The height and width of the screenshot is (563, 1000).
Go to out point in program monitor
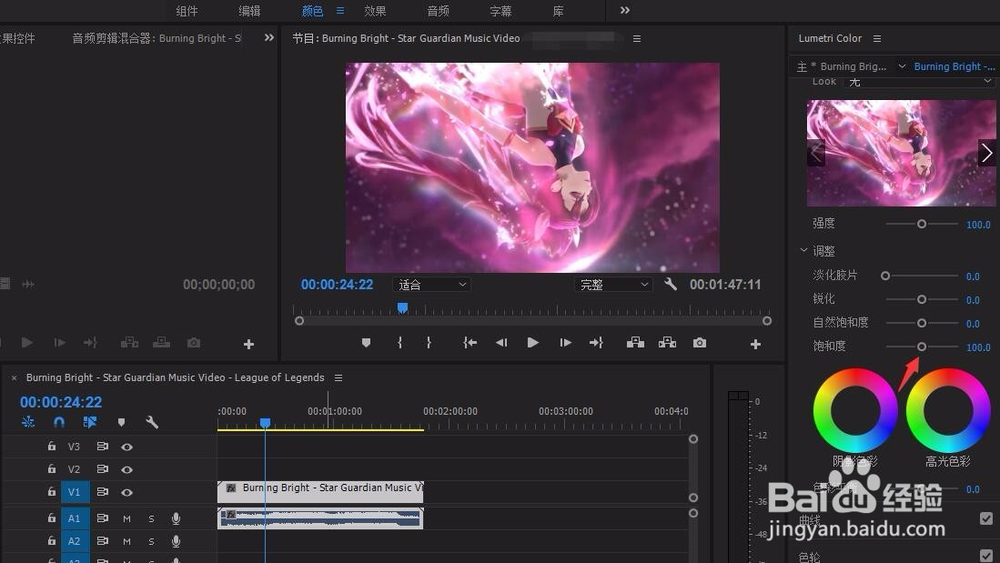coord(596,343)
